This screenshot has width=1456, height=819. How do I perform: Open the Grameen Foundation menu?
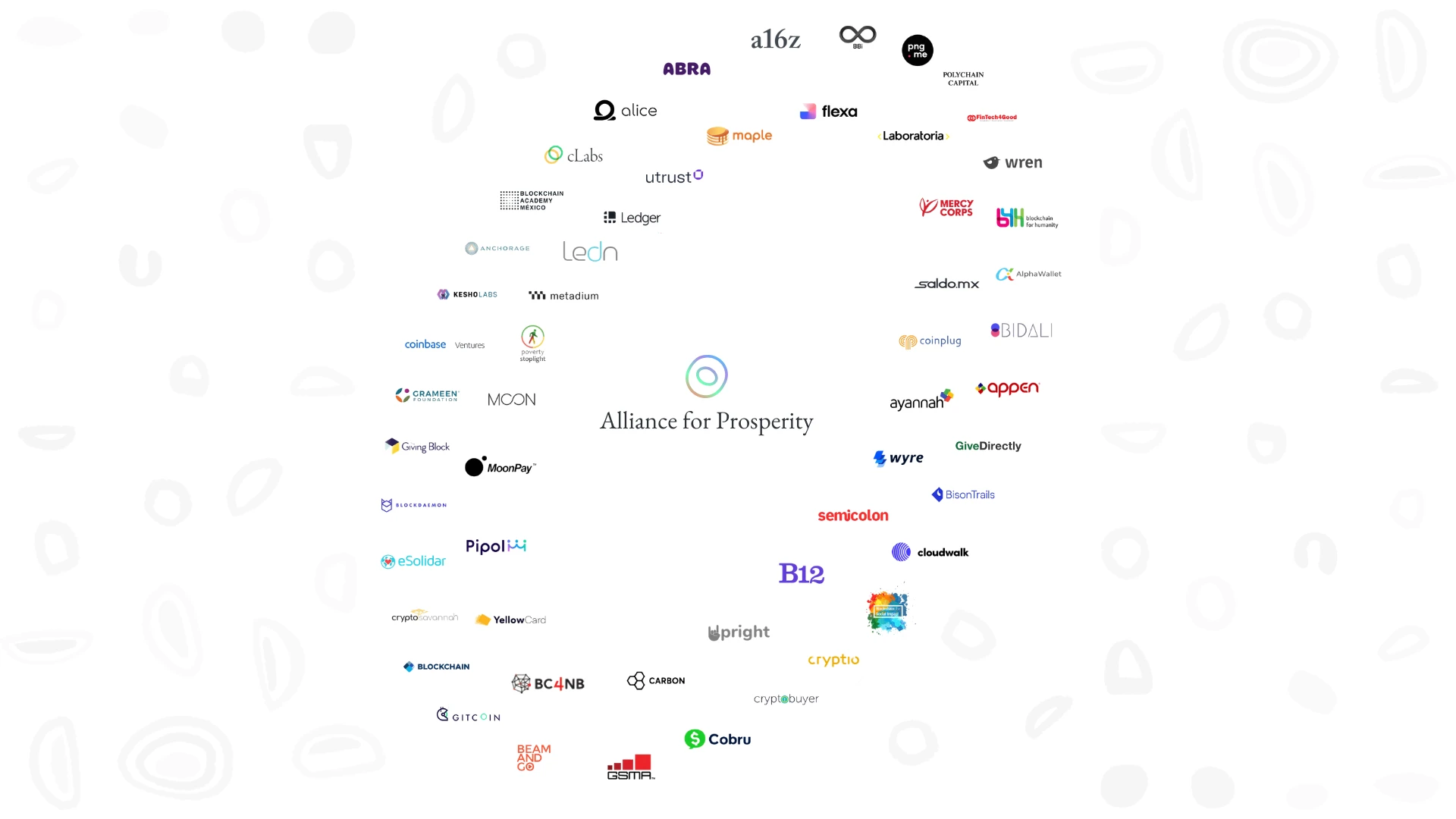426,396
